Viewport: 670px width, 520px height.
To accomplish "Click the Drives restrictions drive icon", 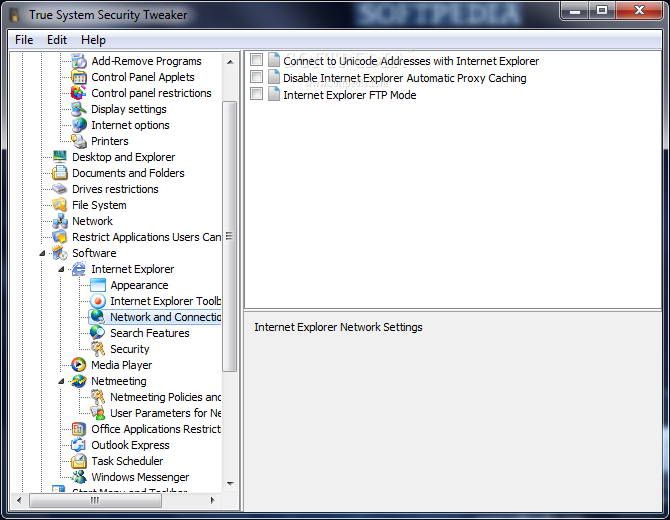I will (x=59, y=189).
